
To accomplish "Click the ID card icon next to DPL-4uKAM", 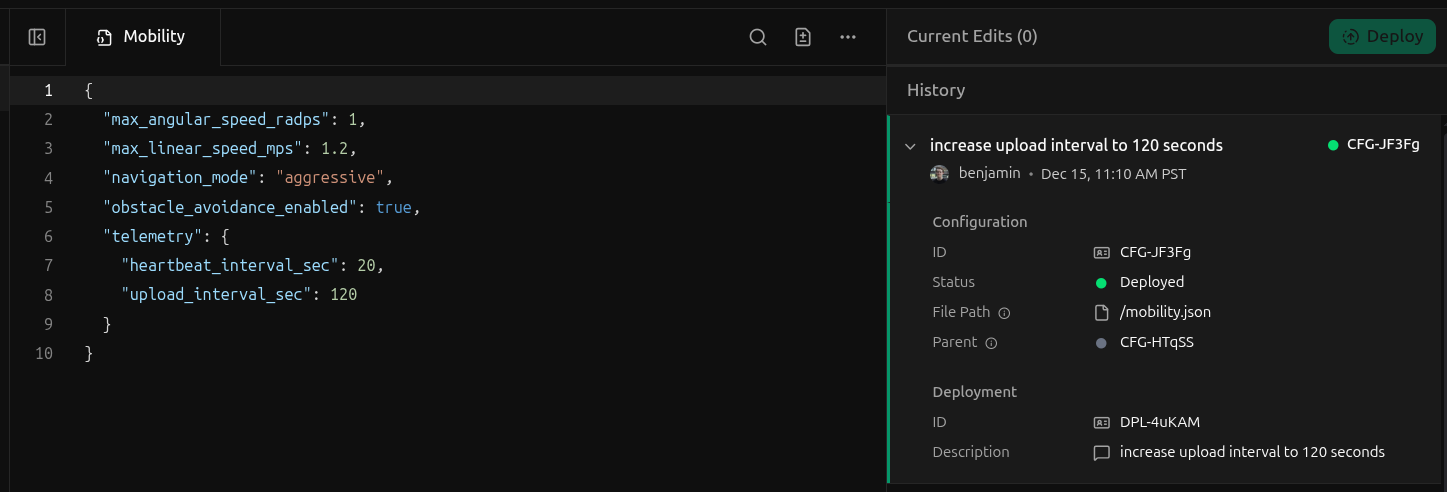I will click(x=1102, y=422).
